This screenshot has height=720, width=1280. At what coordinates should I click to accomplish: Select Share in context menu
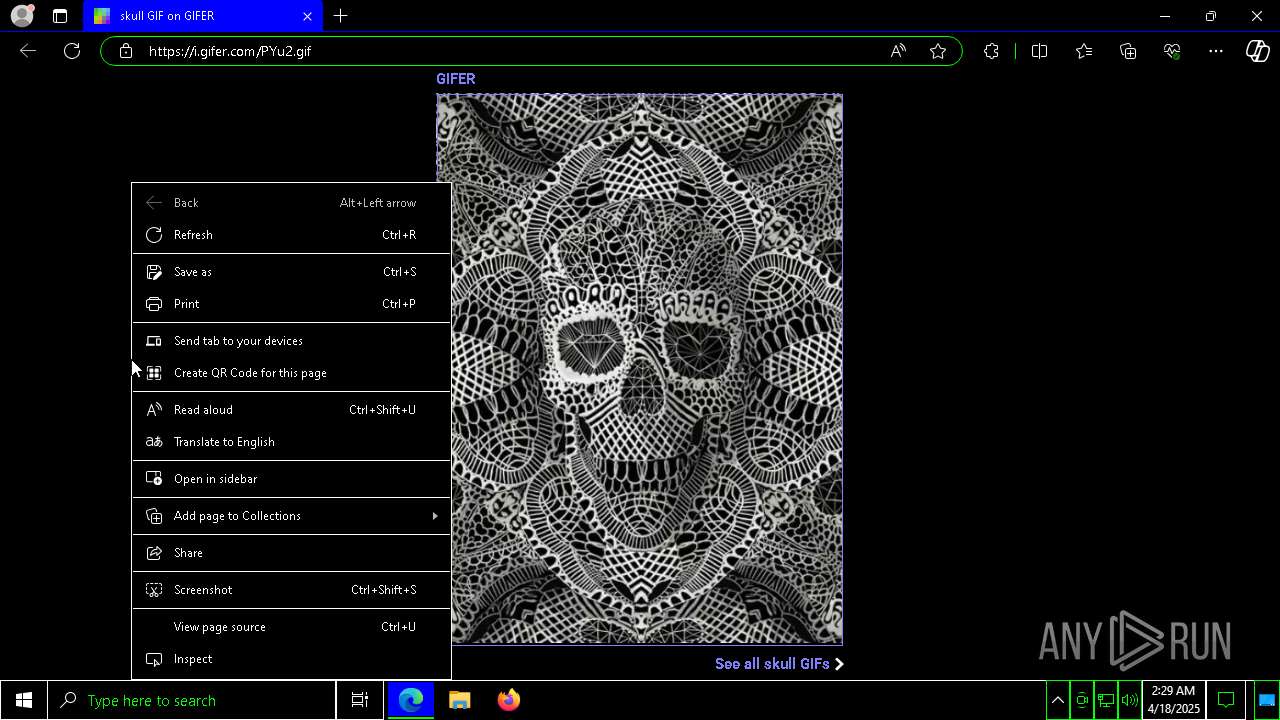pyautogui.click(x=291, y=553)
